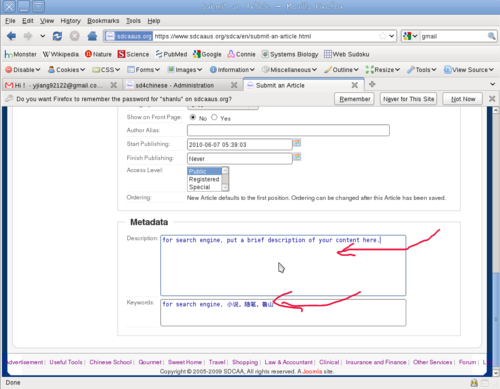
Task: Click the Author Alias field
Action: tap(288, 130)
